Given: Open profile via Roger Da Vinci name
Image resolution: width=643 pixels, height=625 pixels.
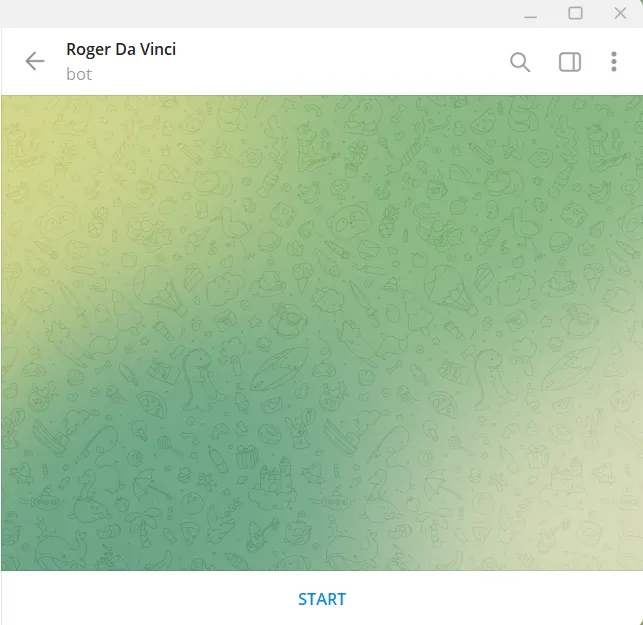Looking at the screenshot, I should [x=121, y=49].
